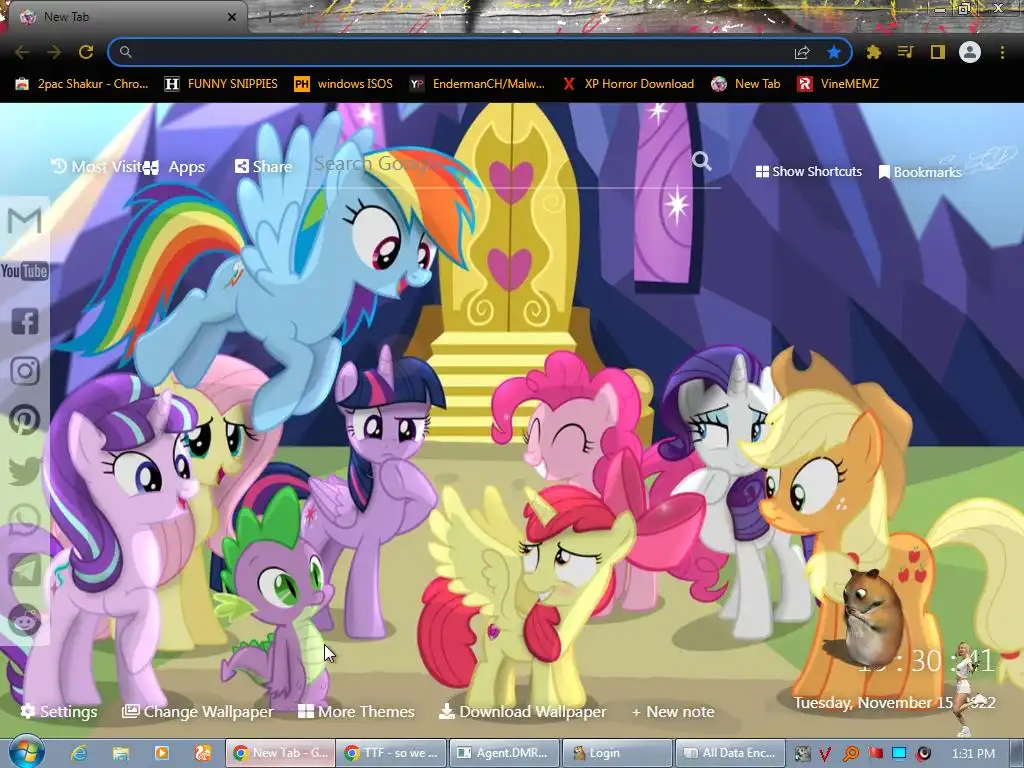Image resolution: width=1024 pixels, height=768 pixels.
Task: Open UC Browser taskbar icon
Action: pos(202,753)
